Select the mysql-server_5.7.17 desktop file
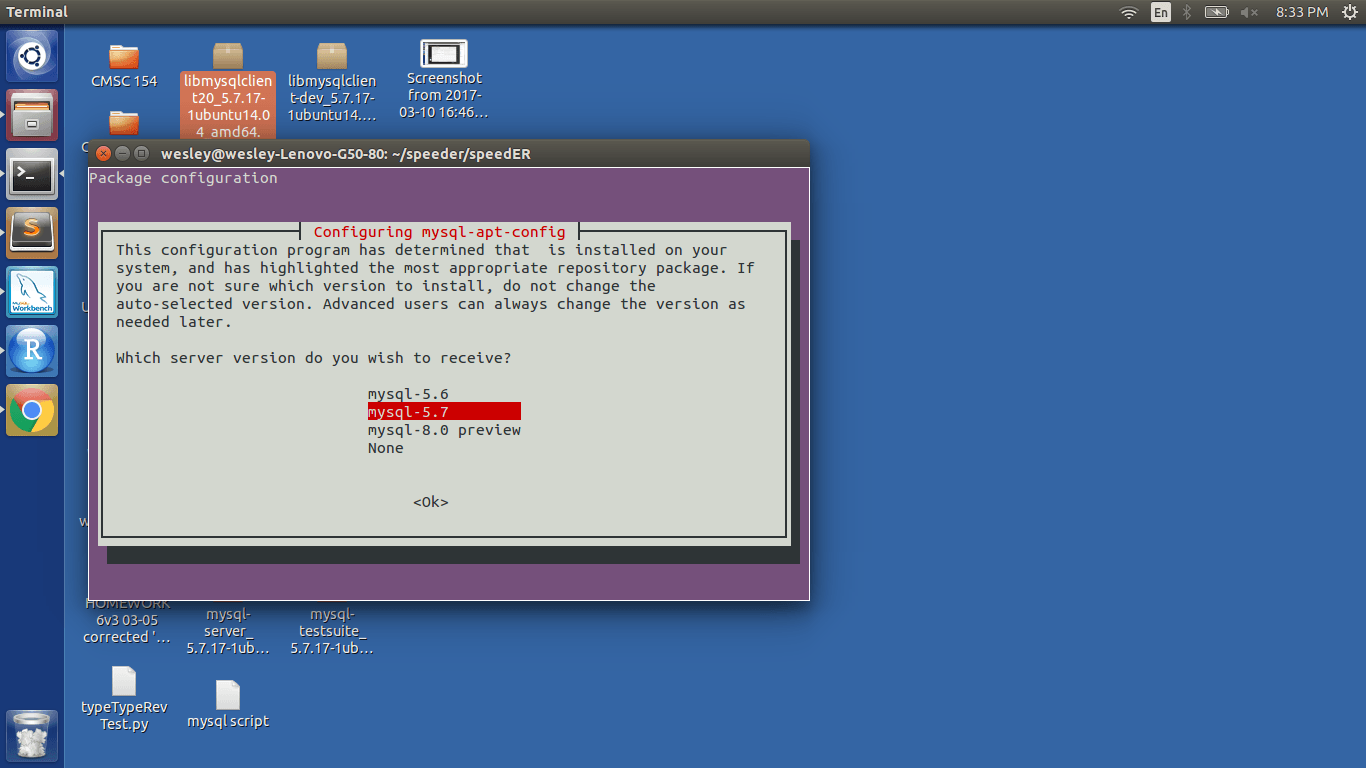 click(x=228, y=630)
